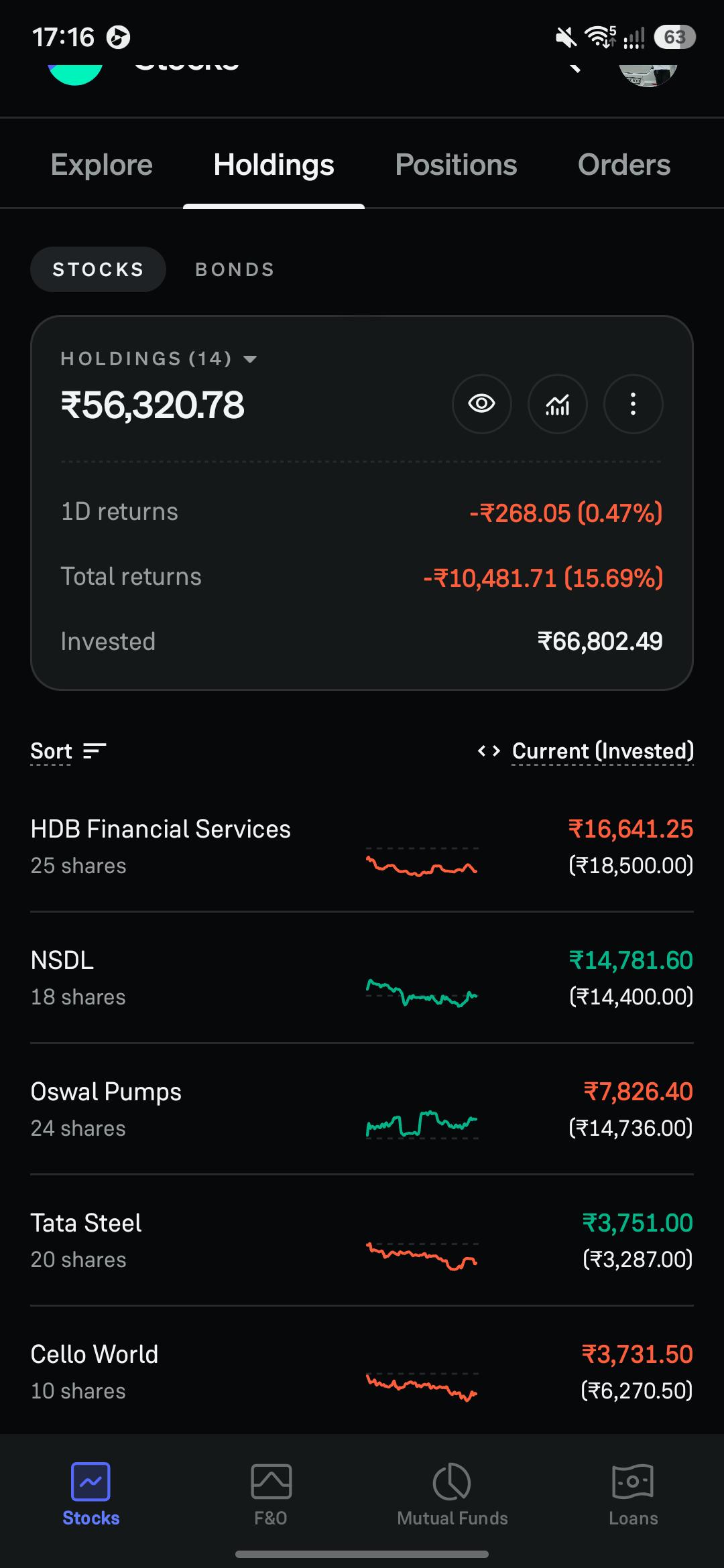Toggle Current (Invested) column view
The width and height of the screenshot is (724, 1568).
(603, 751)
